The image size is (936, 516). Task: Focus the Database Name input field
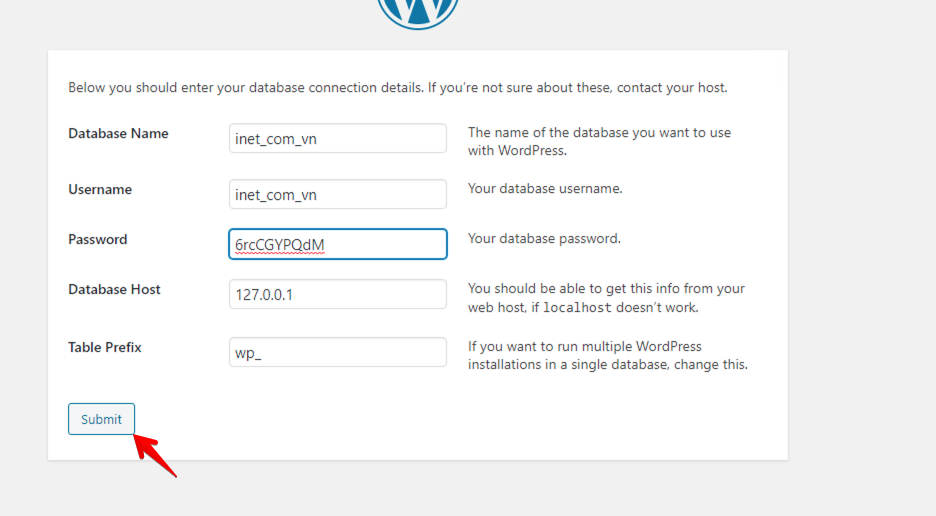pos(338,139)
